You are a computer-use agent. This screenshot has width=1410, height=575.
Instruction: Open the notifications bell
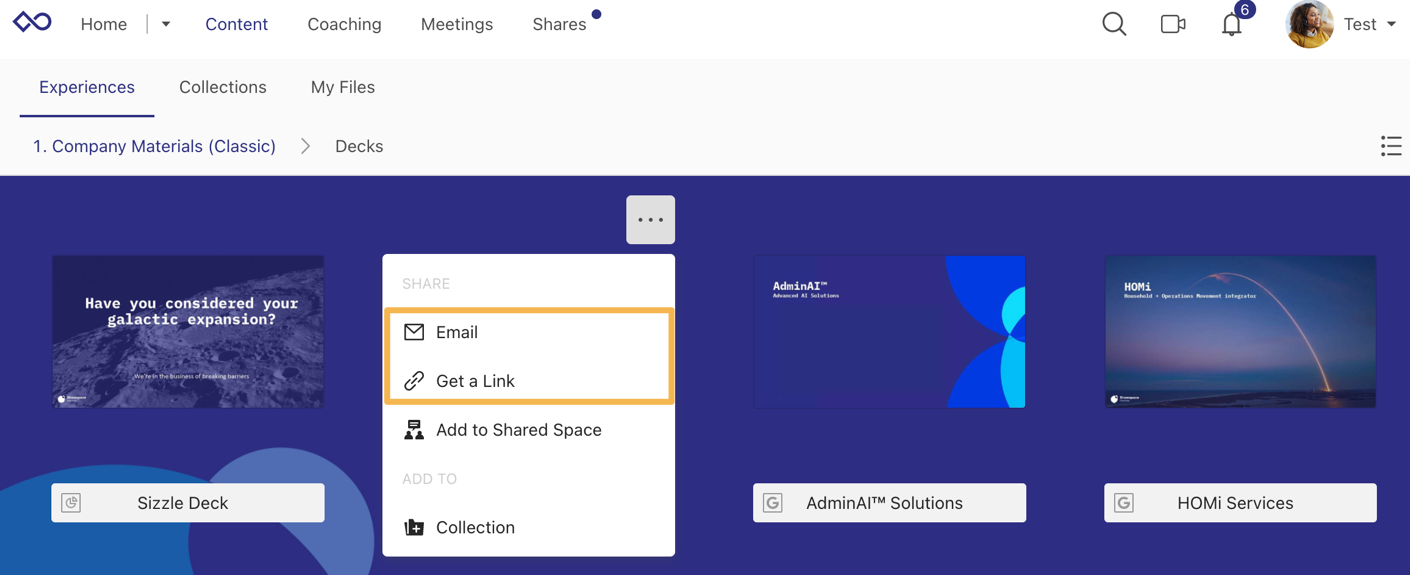pos(1232,25)
